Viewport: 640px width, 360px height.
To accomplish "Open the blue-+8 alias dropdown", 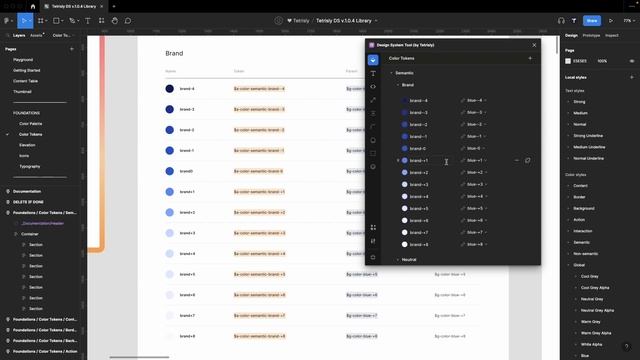I will 485,244.
